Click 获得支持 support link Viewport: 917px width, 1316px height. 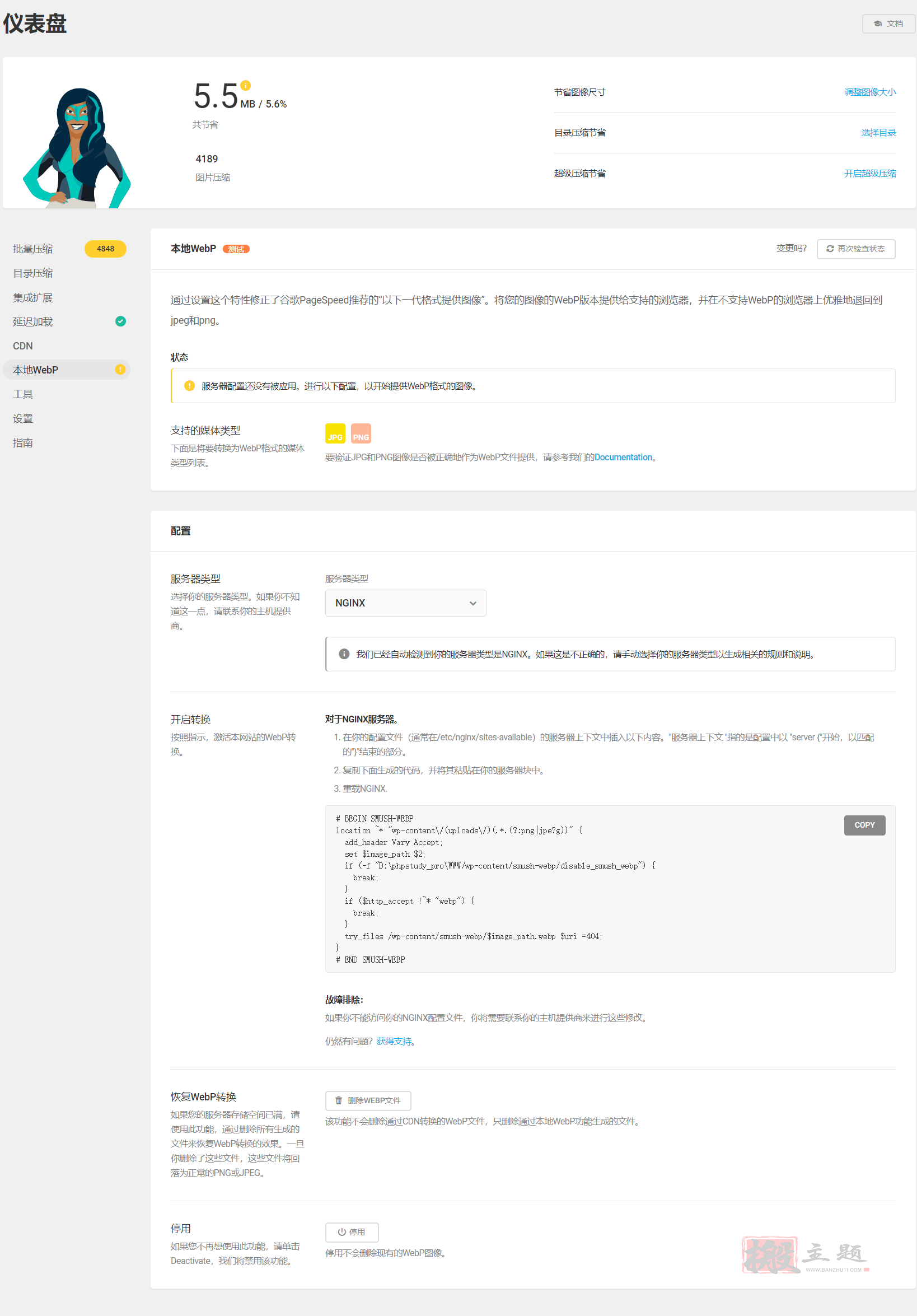(x=394, y=1042)
